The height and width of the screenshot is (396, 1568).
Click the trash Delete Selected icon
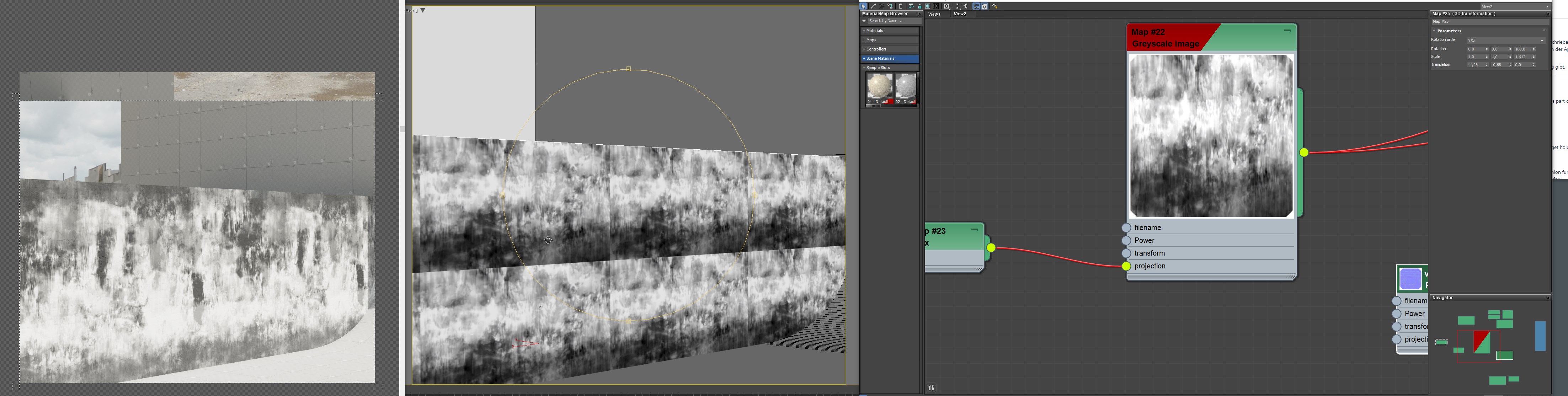[x=901, y=6]
